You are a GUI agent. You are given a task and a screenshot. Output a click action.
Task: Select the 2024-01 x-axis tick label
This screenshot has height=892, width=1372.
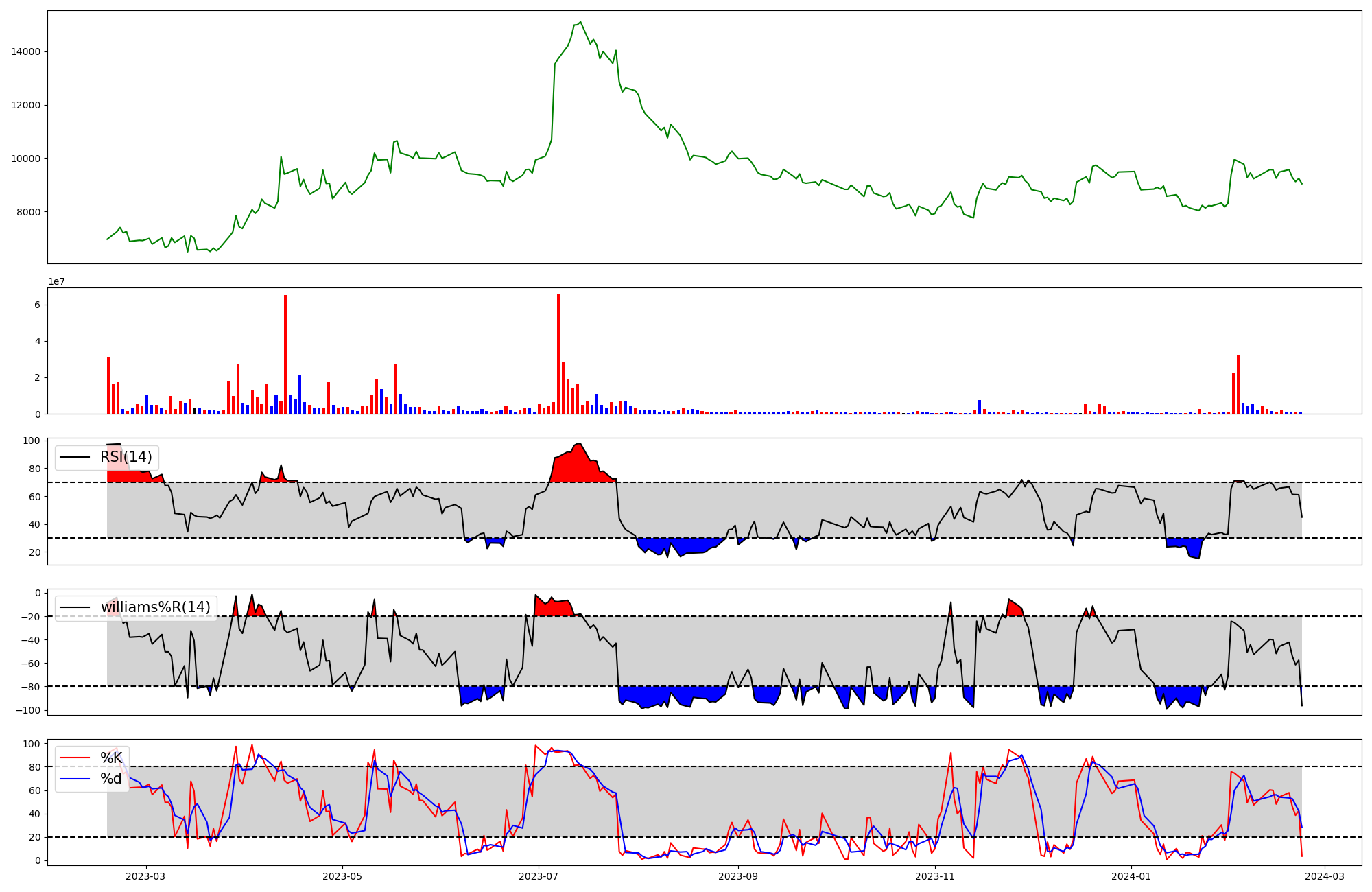click(1131, 876)
